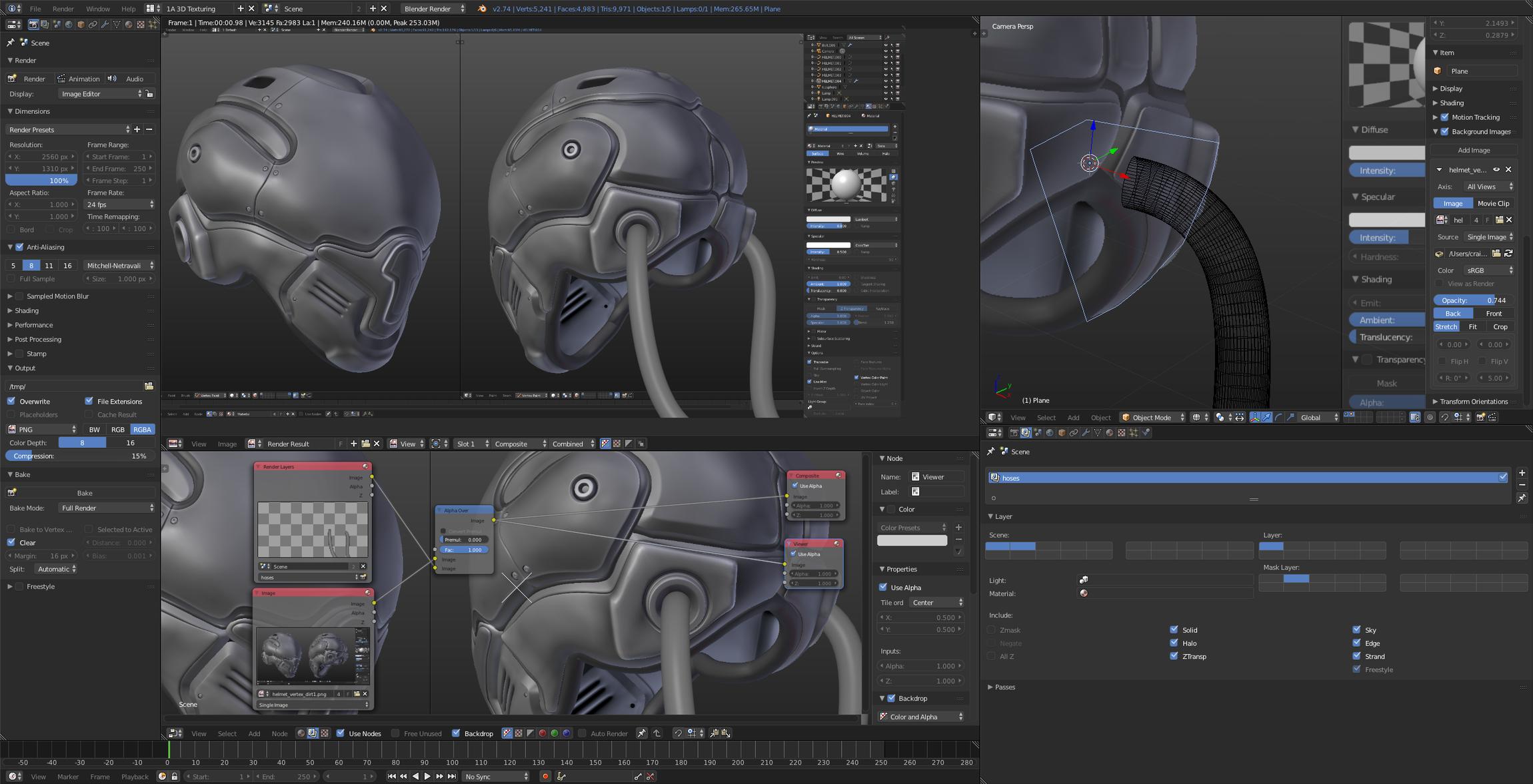Viewport: 1533px width, 784px height.
Task: Open the Render menu in top bar
Action: pos(63,9)
